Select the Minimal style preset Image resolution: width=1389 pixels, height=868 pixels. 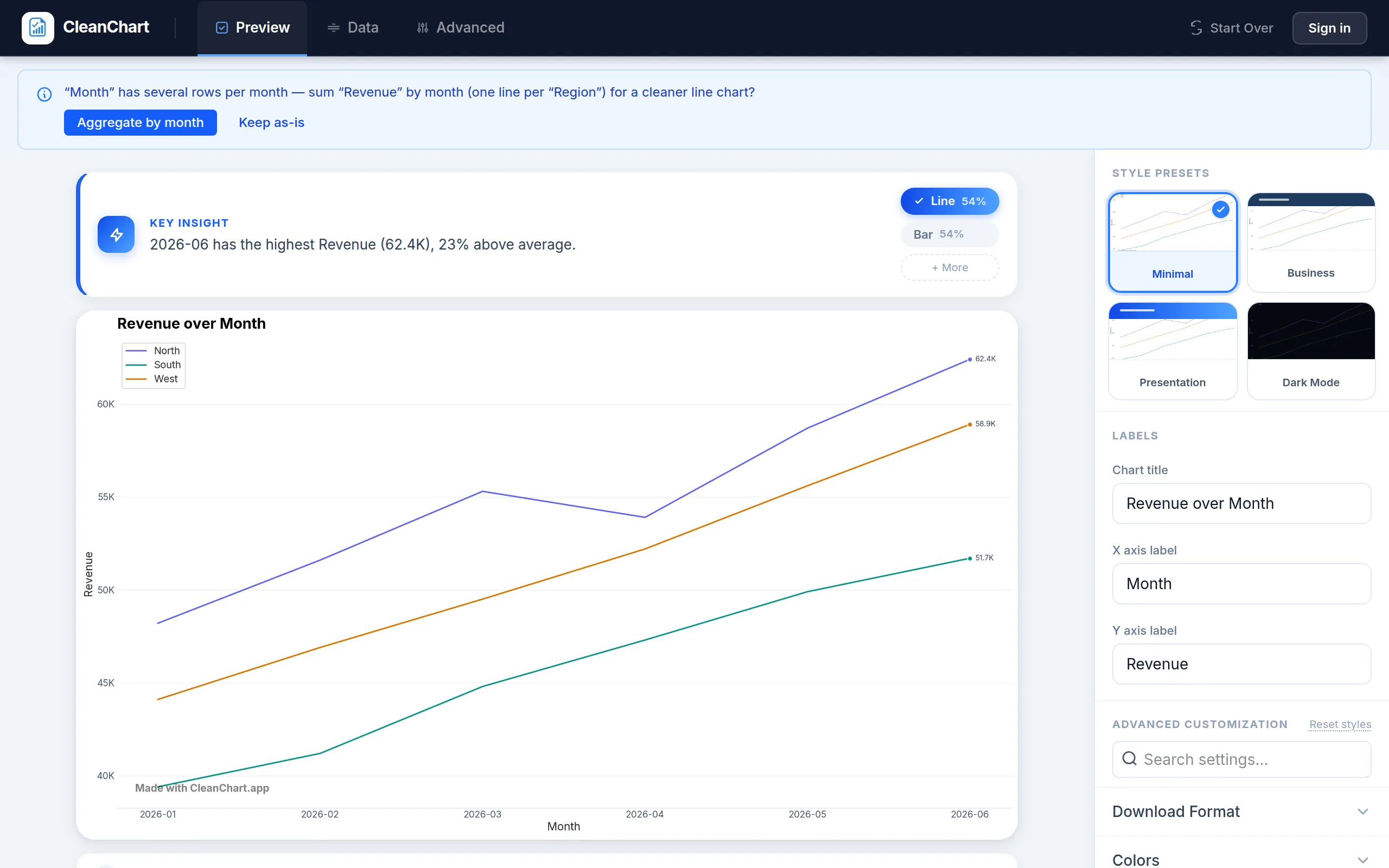coord(1173,242)
